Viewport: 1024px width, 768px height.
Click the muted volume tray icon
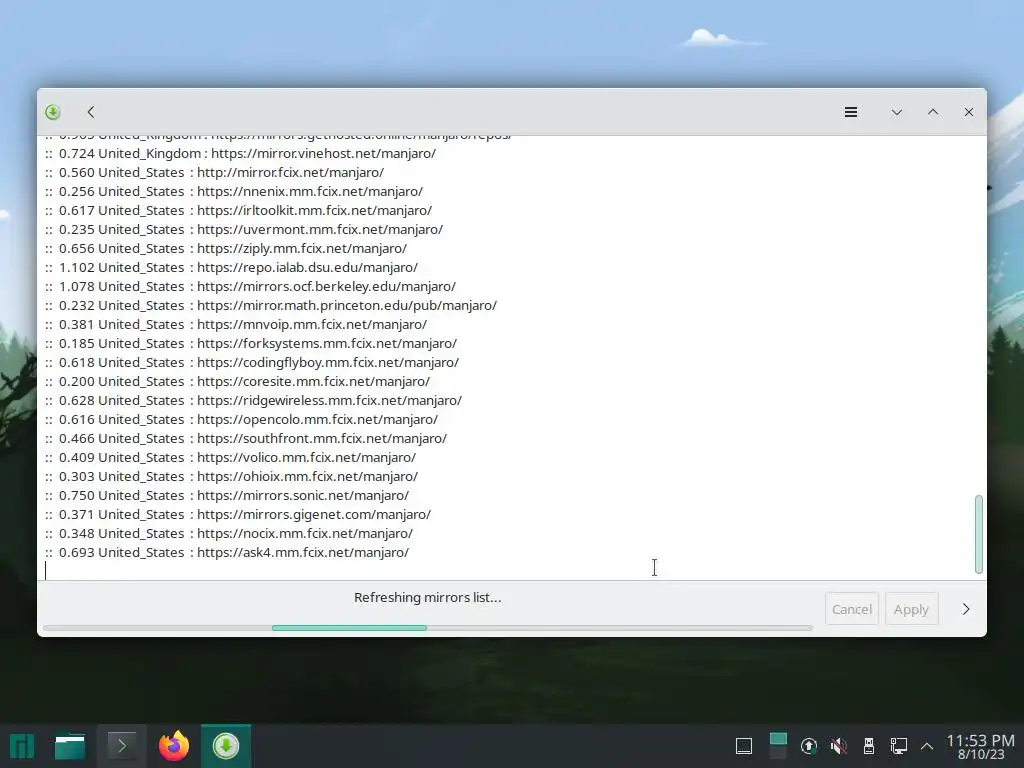click(839, 746)
